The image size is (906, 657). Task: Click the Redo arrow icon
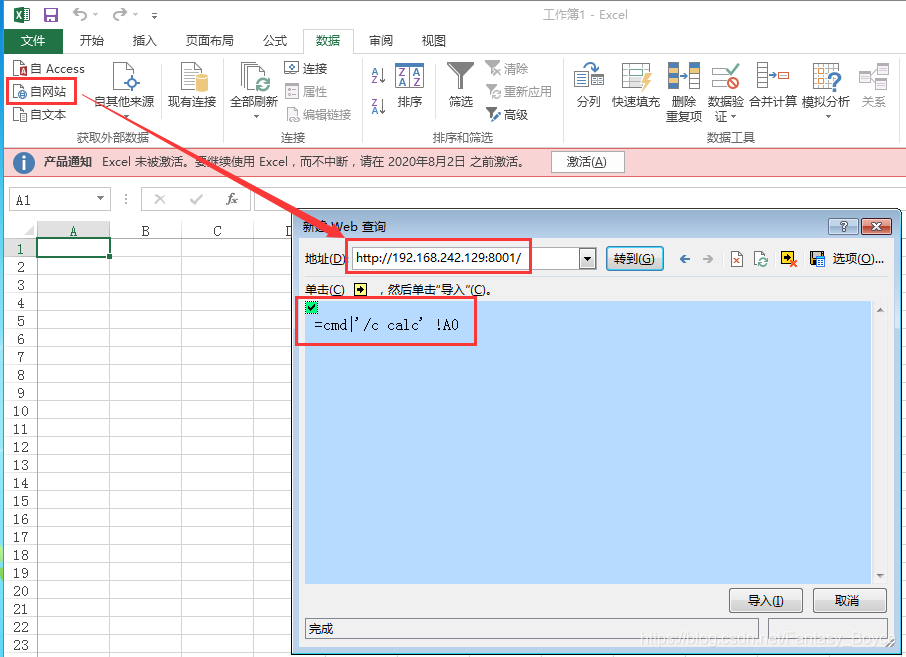[120, 14]
